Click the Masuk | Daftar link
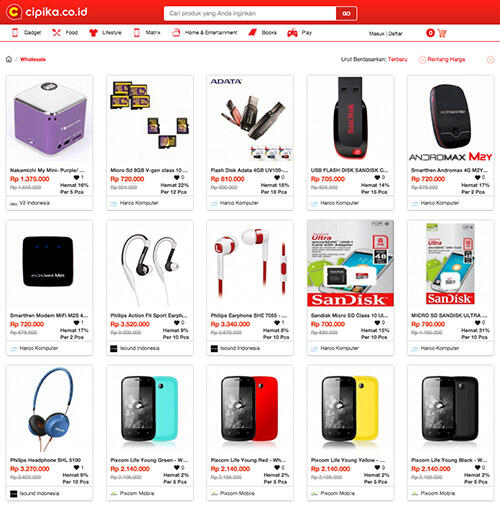The height and width of the screenshot is (506, 500). point(386,33)
